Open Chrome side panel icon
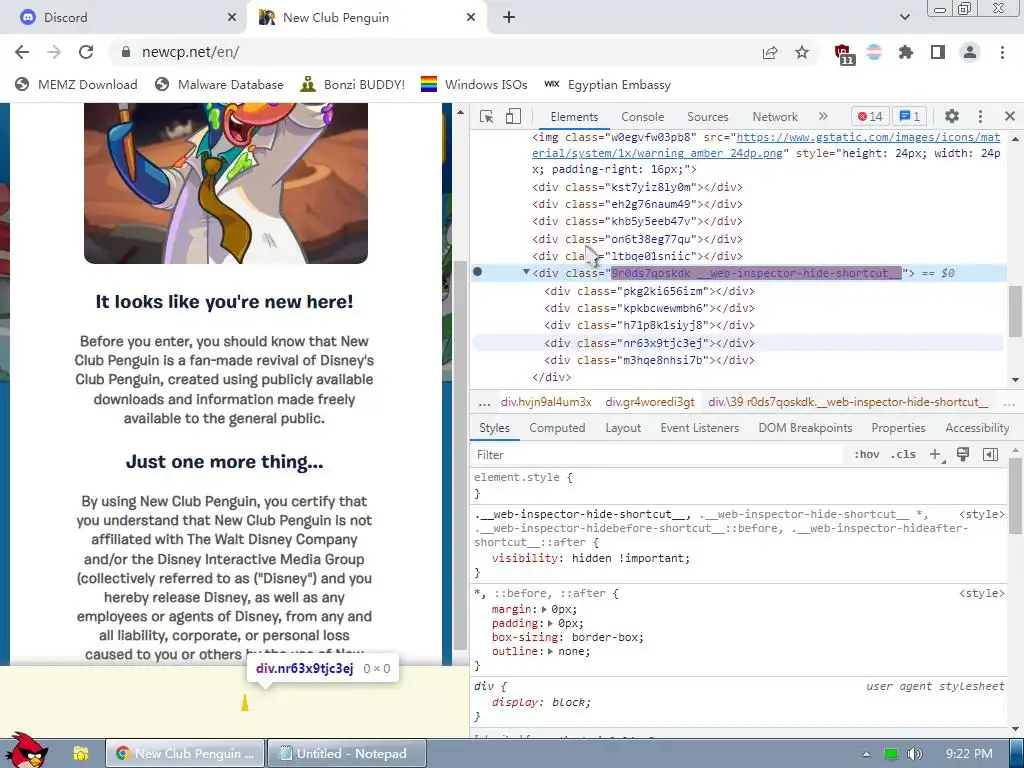The height and width of the screenshot is (768, 1024). pos(938,52)
